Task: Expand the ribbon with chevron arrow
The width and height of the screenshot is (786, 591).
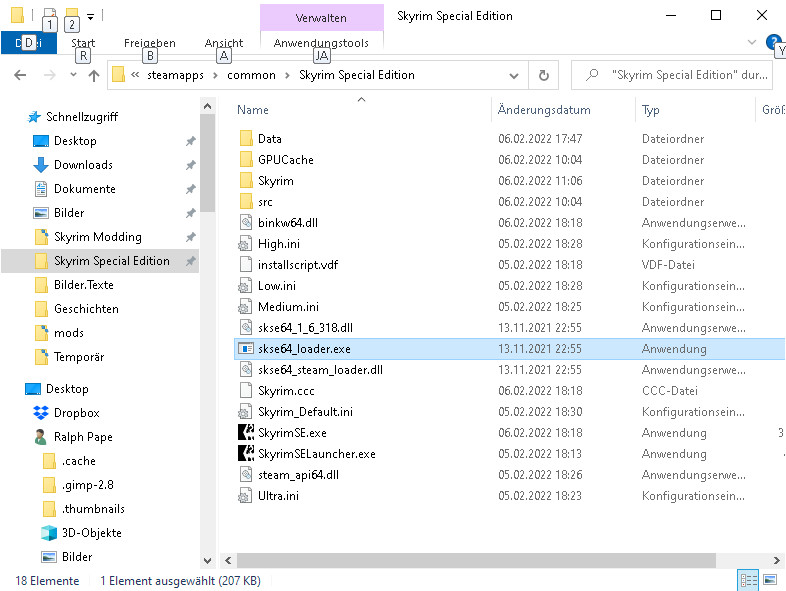Action: (x=752, y=43)
